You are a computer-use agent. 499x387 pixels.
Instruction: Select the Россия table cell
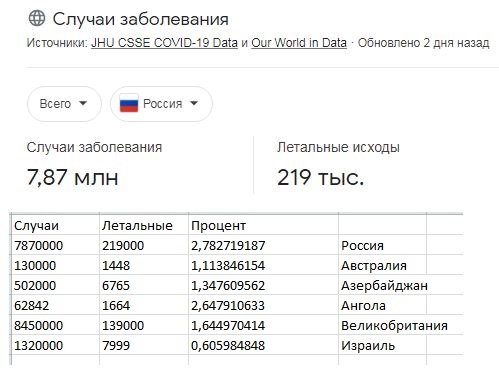click(382, 245)
